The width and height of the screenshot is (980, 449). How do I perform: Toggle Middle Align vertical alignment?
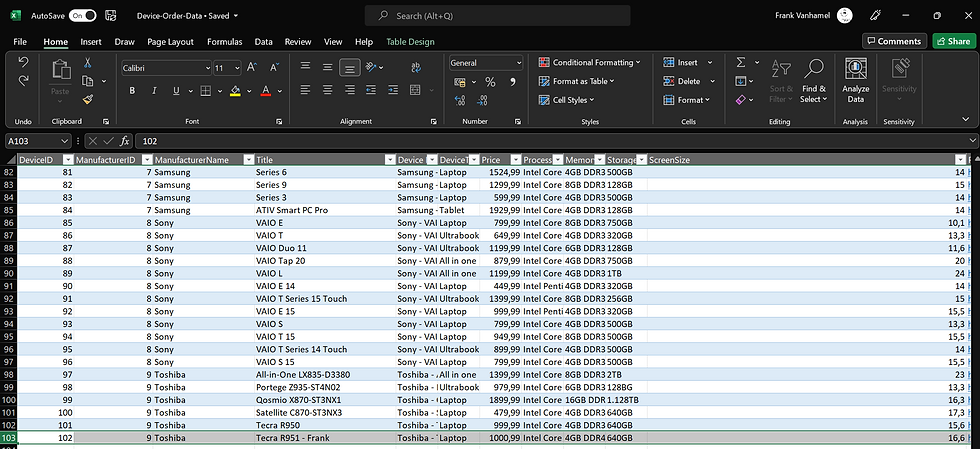[x=328, y=67]
